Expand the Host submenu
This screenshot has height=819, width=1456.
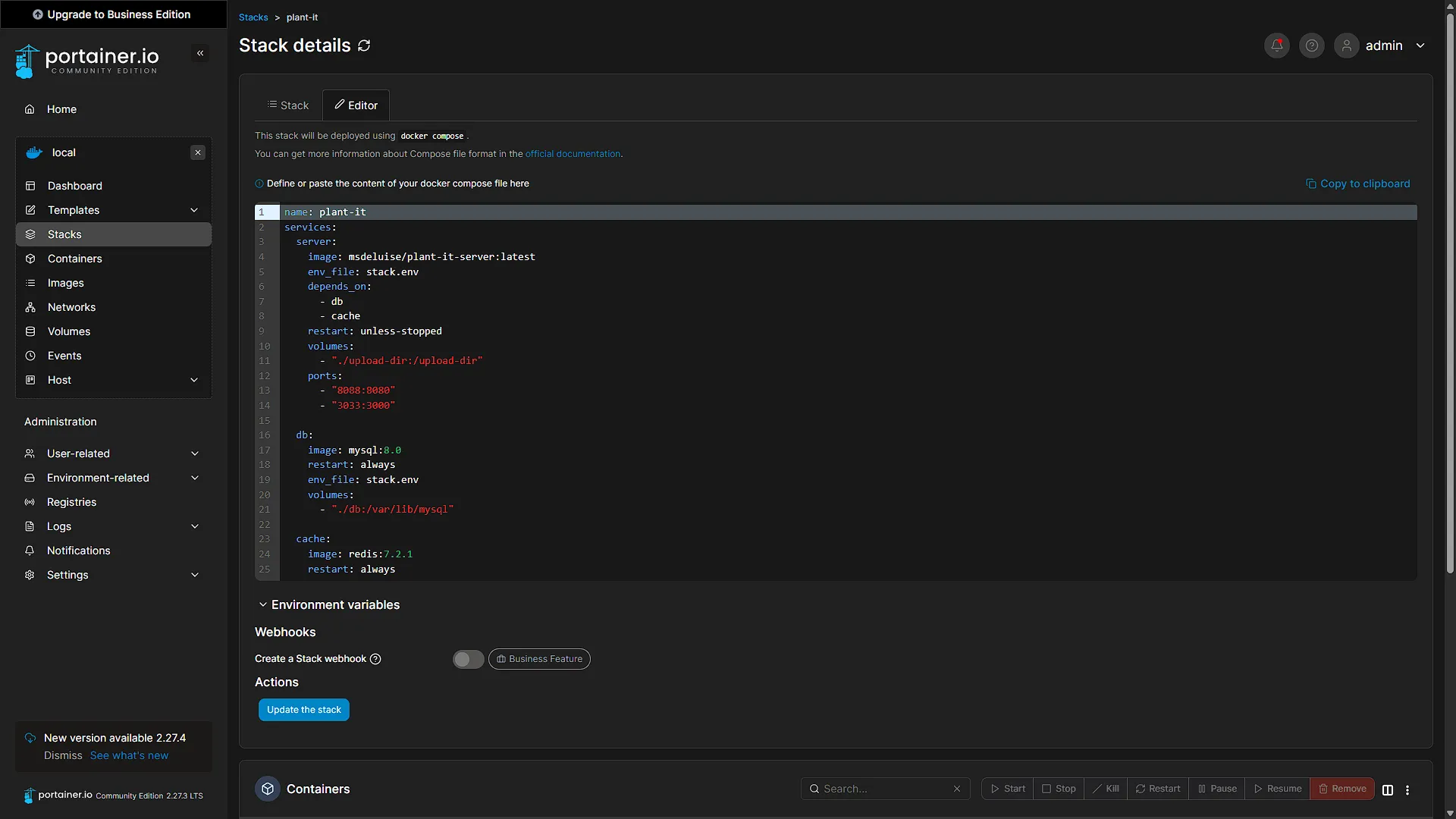194,380
